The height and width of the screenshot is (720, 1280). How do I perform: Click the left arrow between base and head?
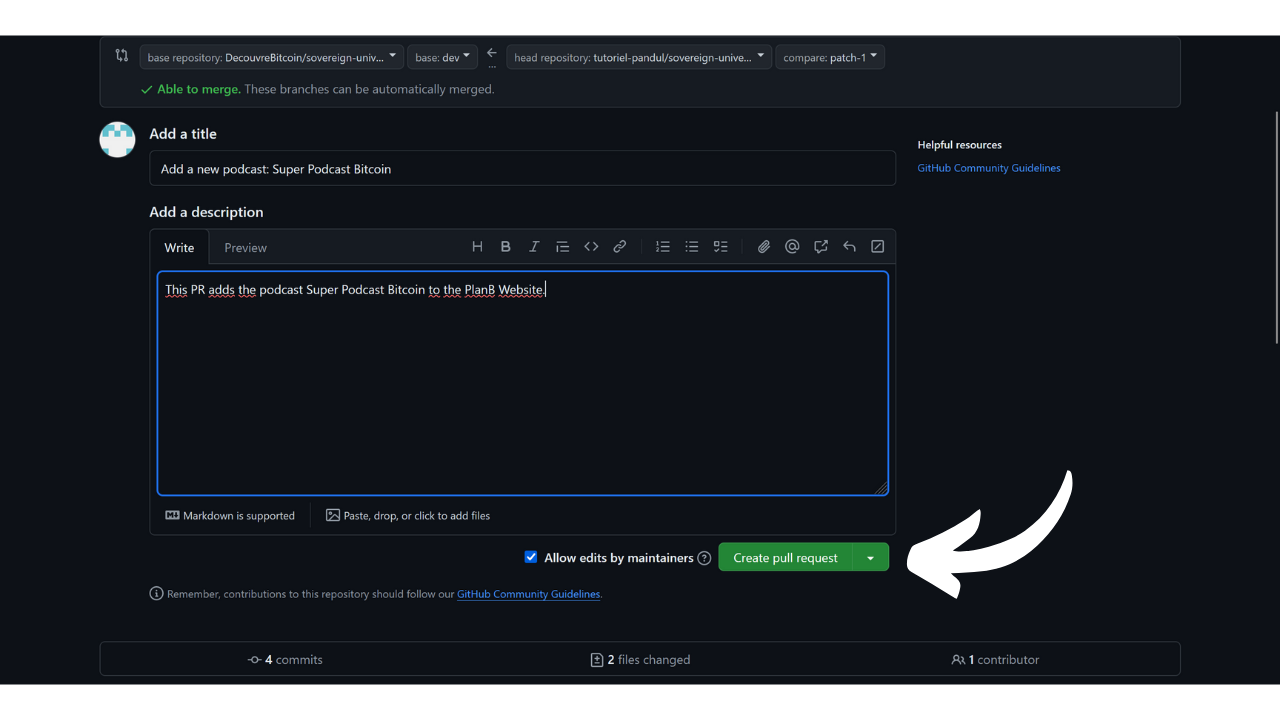(x=492, y=54)
